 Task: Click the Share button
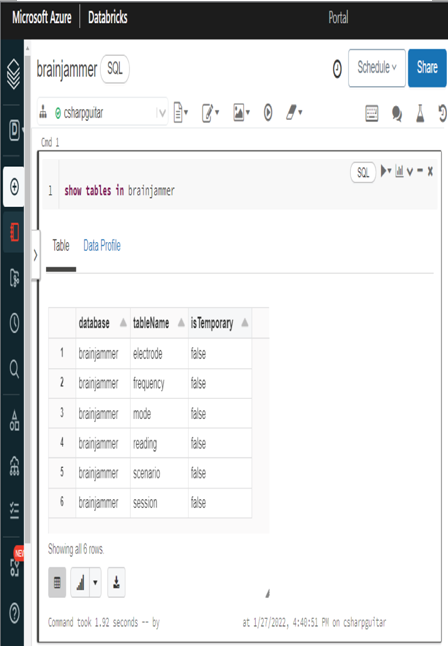click(427, 68)
